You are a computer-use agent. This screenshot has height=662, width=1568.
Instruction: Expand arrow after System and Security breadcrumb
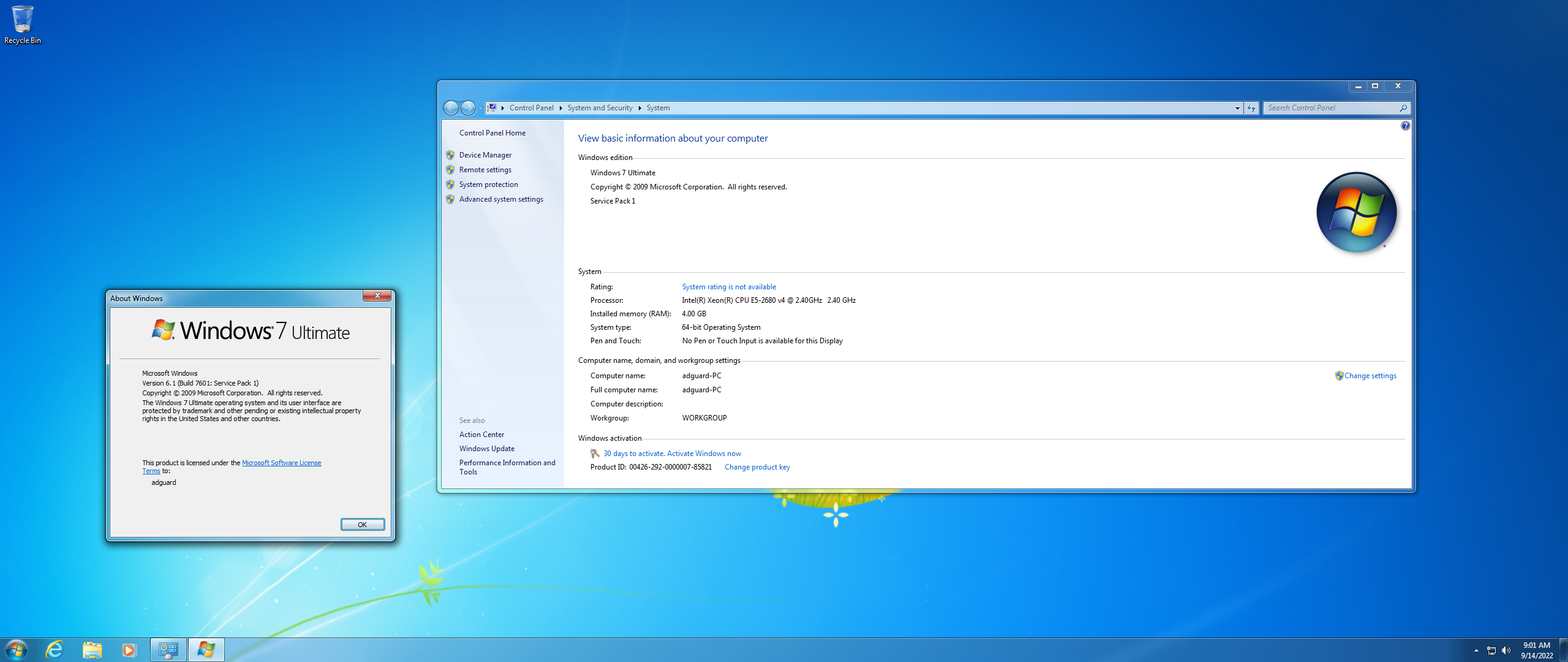pyautogui.click(x=639, y=108)
